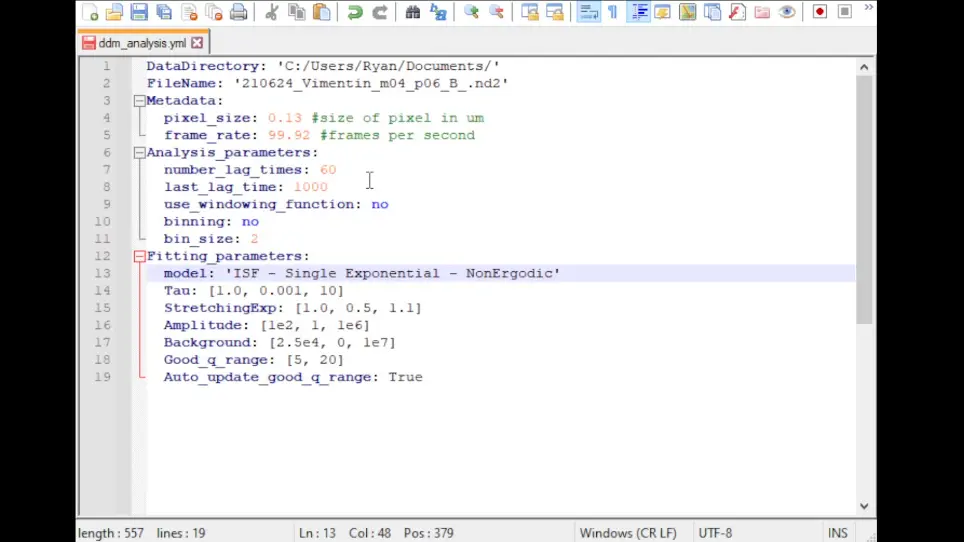Undo last change with green arrow
The width and height of the screenshot is (964, 542).
pyautogui.click(x=355, y=12)
